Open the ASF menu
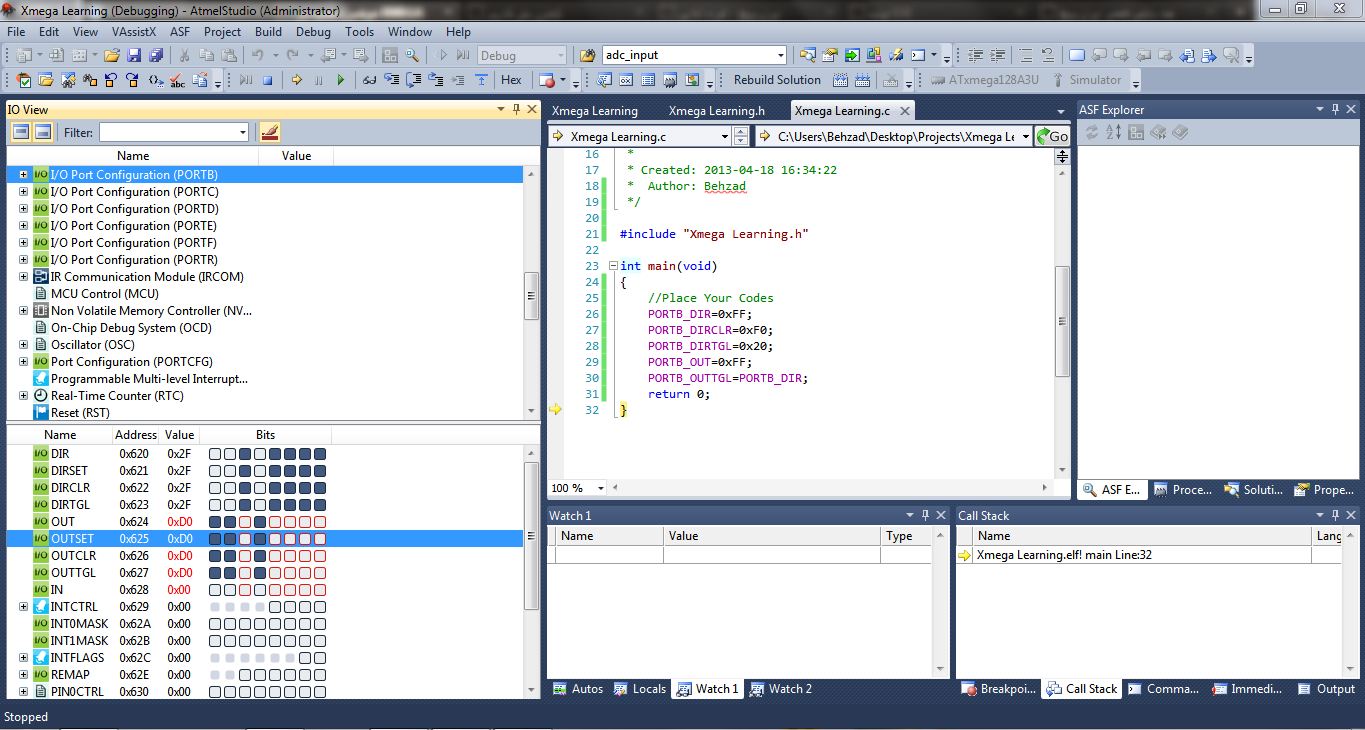The height and width of the screenshot is (730, 1365). tap(180, 32)
